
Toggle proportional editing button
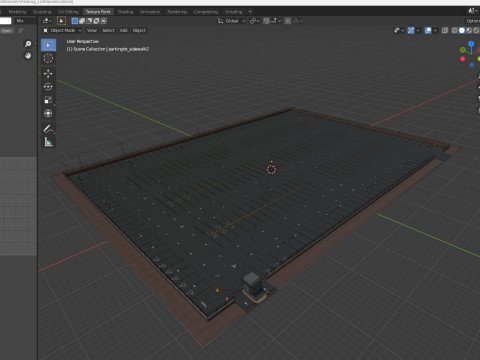[x=288, y=21]
